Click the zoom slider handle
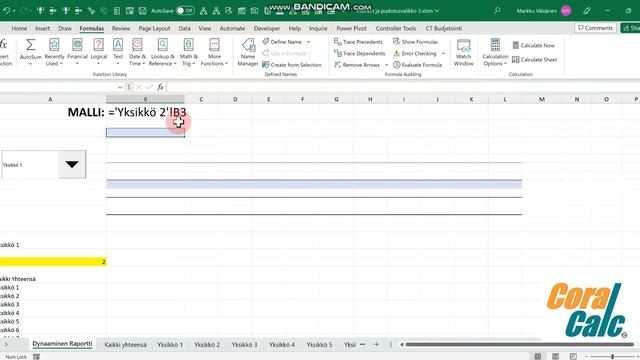The height and width of the screenshot is (360, 640). pyautogui.click(x=612, y=356)
